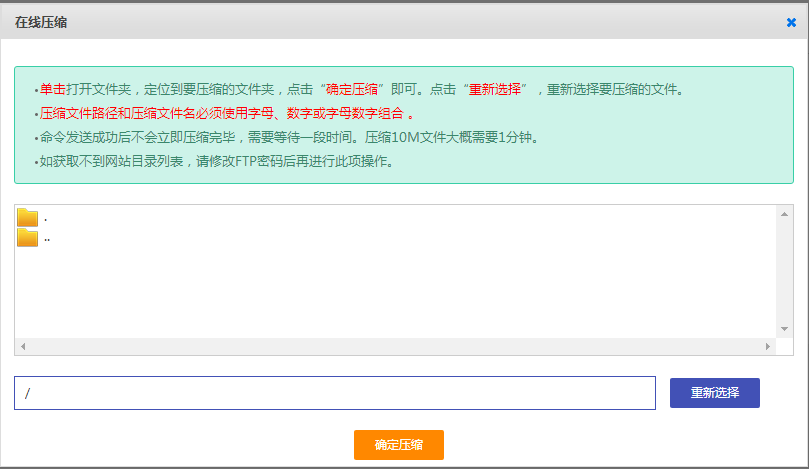
Task: Focus the path input field showing "/"
Action: click(334, 393)
